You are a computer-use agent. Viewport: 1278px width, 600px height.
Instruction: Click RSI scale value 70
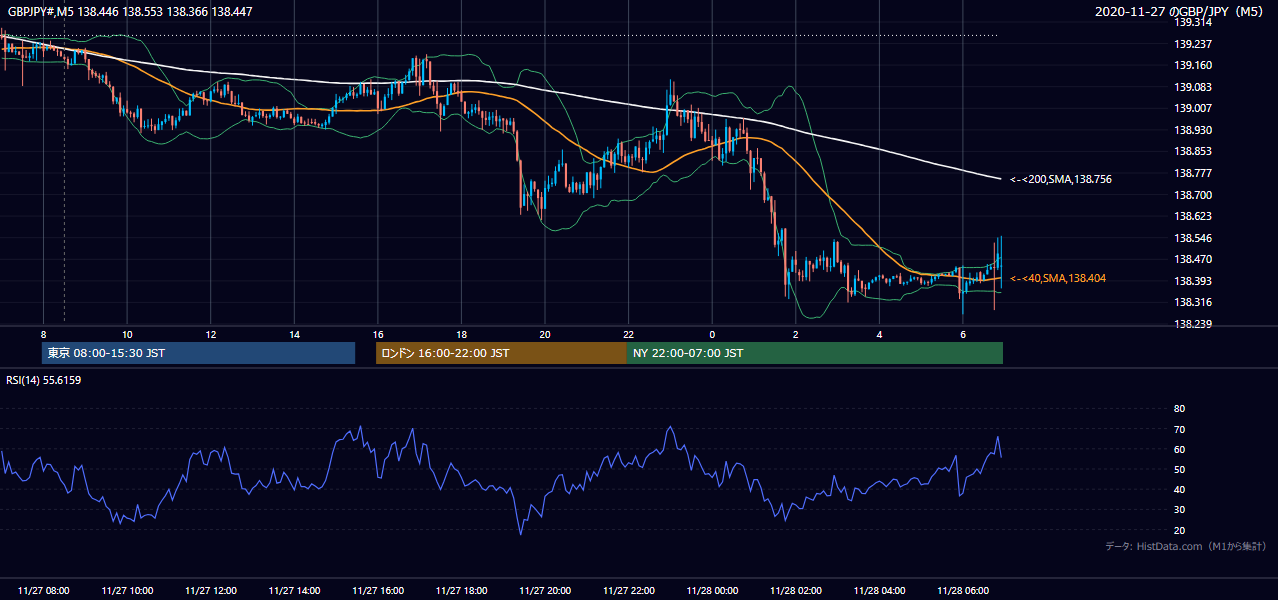pos(1179,429)
